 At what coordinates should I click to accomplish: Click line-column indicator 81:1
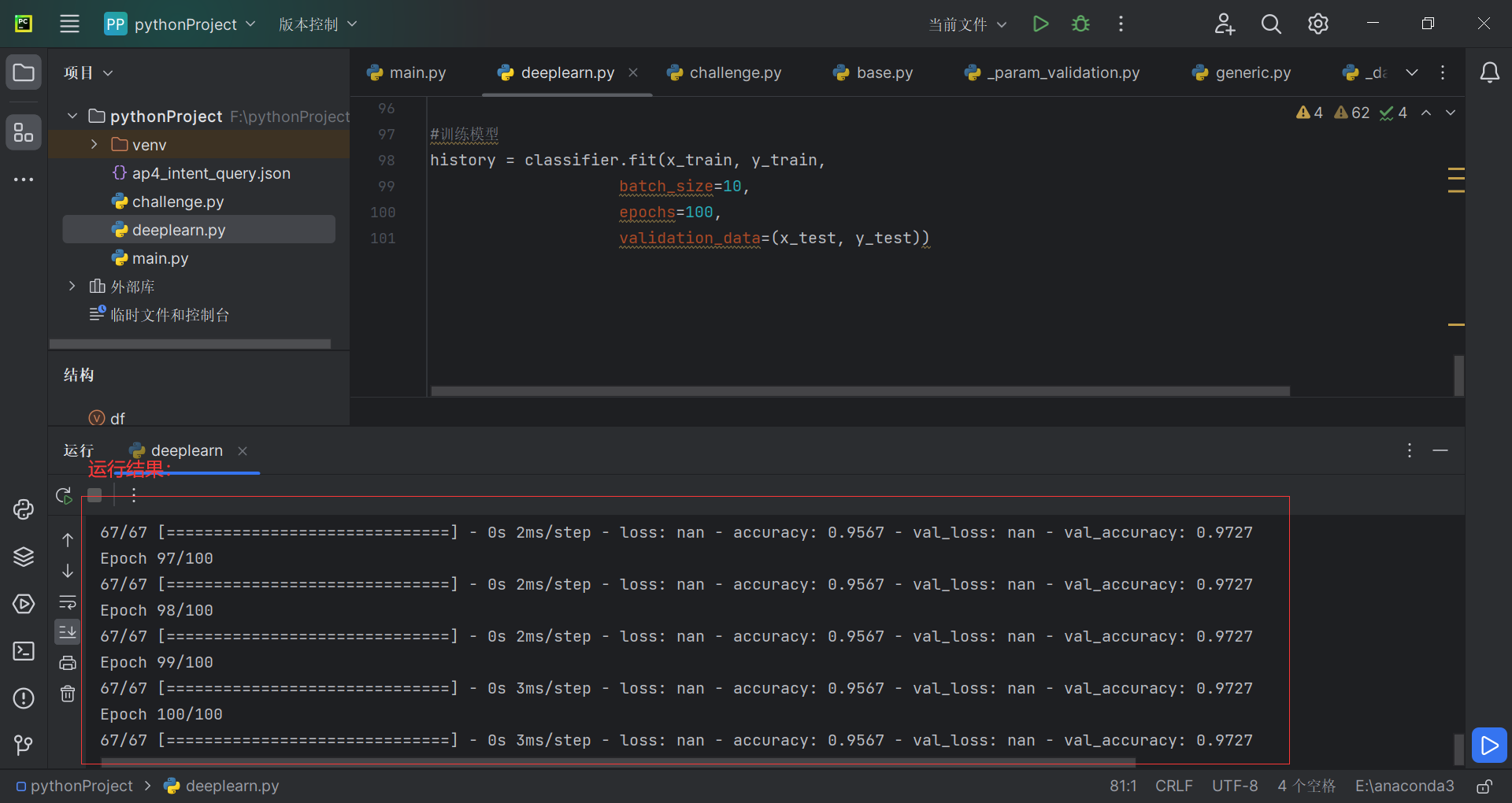[x=1123, y=786]
